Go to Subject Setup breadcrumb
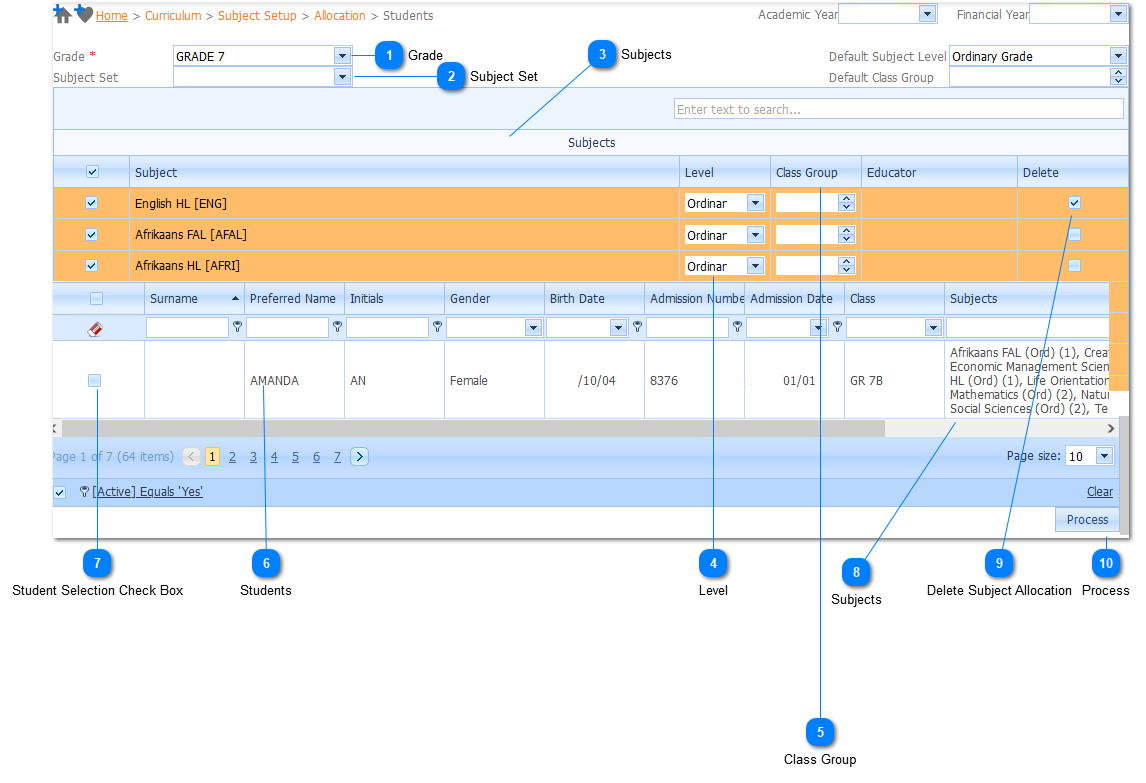 point(257,15)
